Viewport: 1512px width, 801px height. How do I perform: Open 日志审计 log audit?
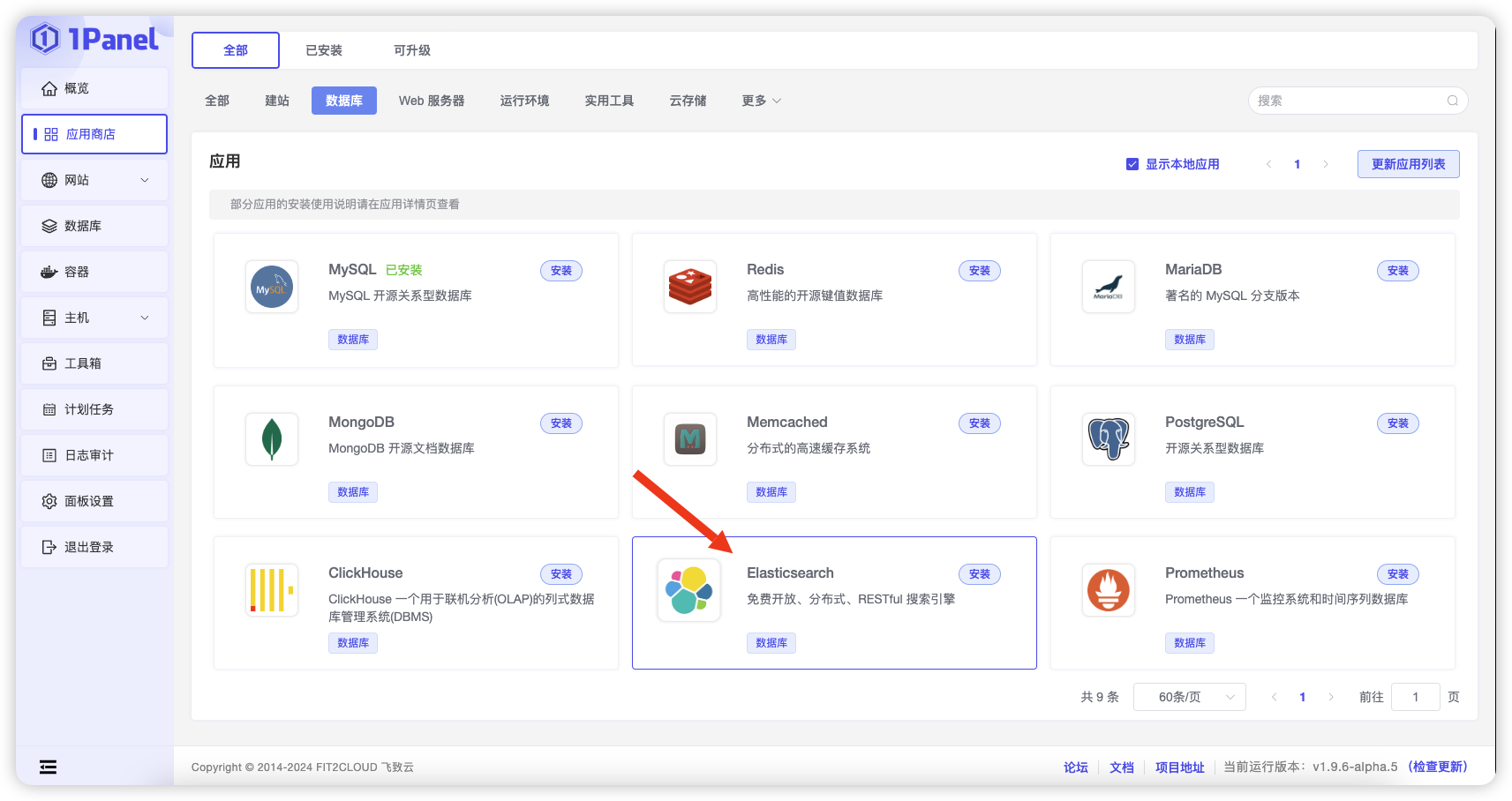94,455
